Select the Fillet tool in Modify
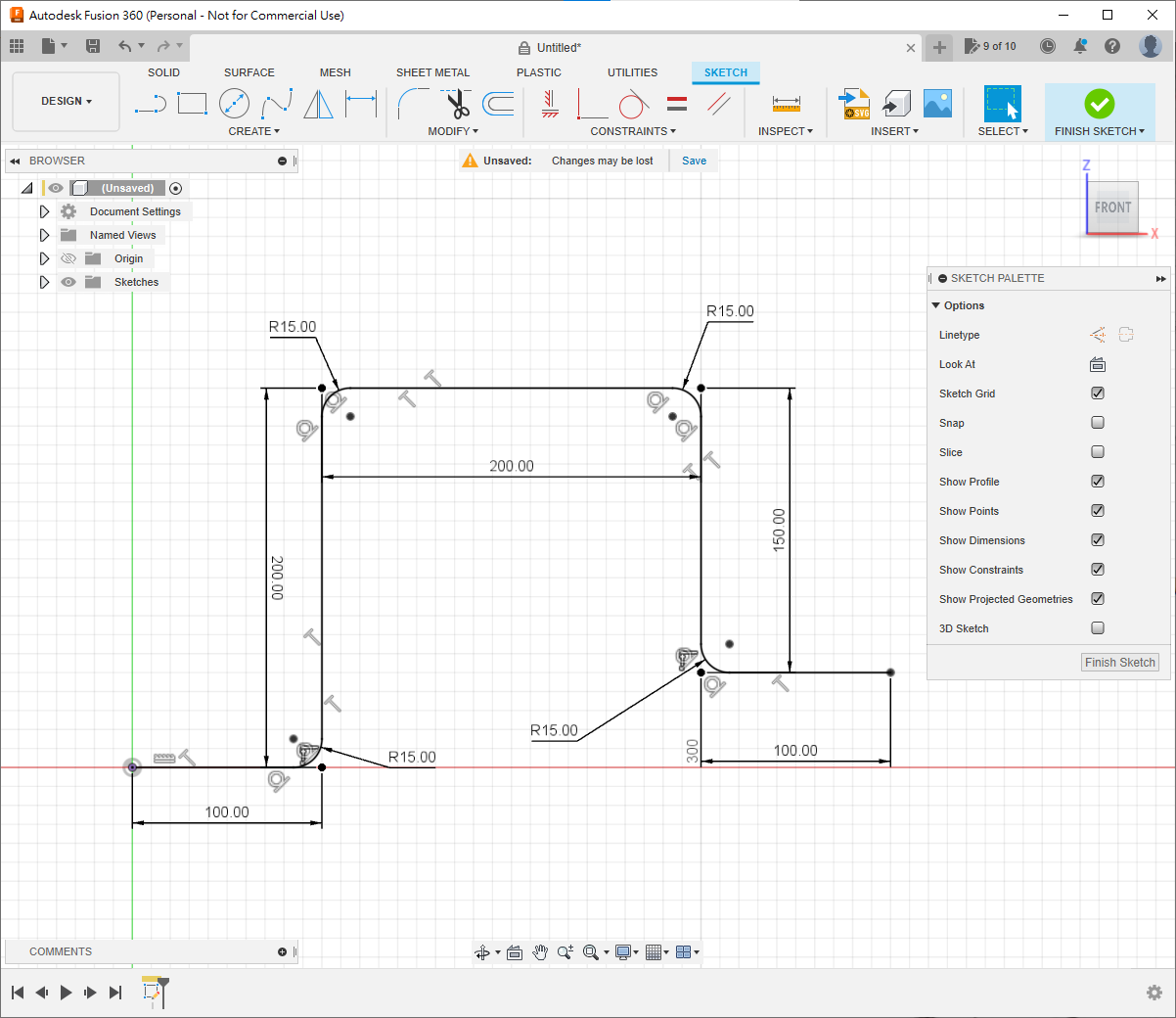 [413, 104]
